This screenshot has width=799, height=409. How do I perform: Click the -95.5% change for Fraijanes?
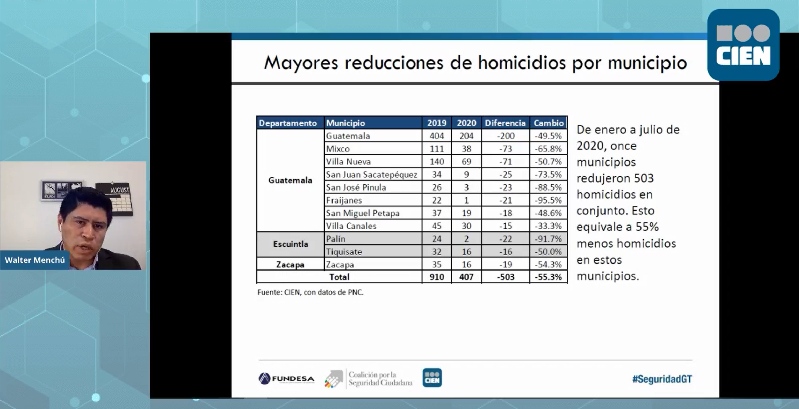(x=549, y=200)
